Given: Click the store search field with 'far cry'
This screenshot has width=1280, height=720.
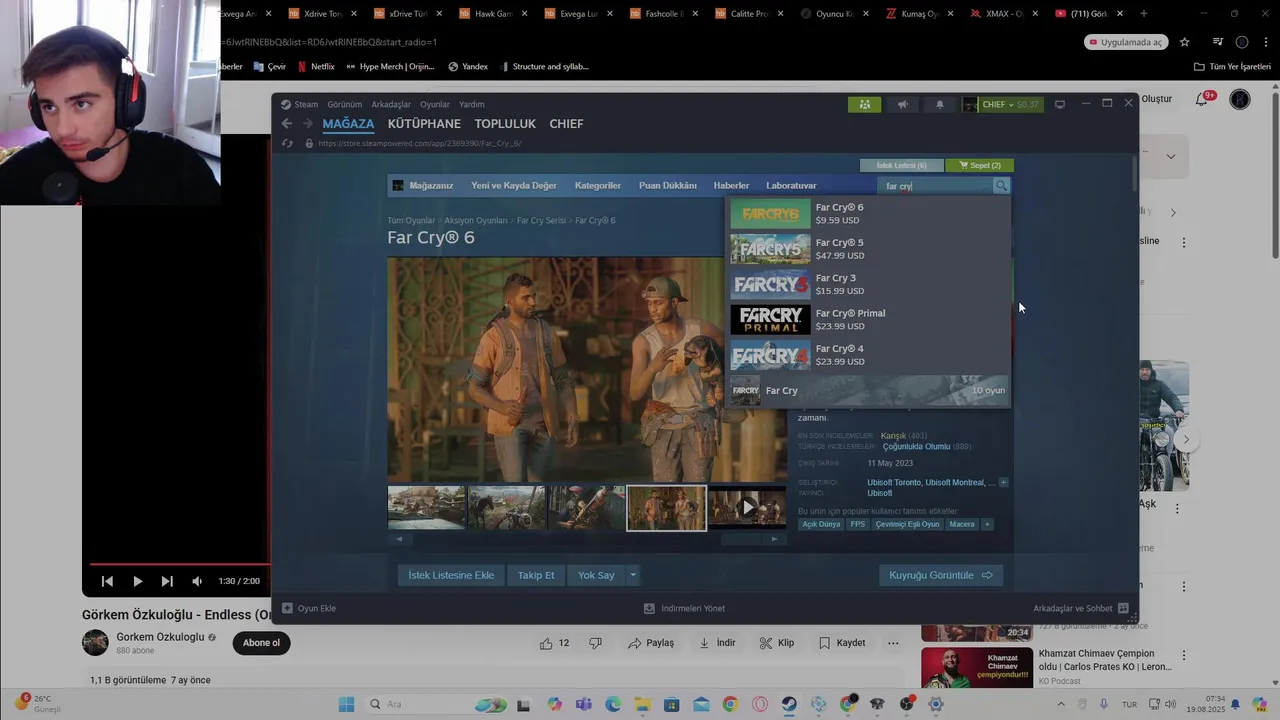Looking at the screenshot, I should (x=936, y=185).
